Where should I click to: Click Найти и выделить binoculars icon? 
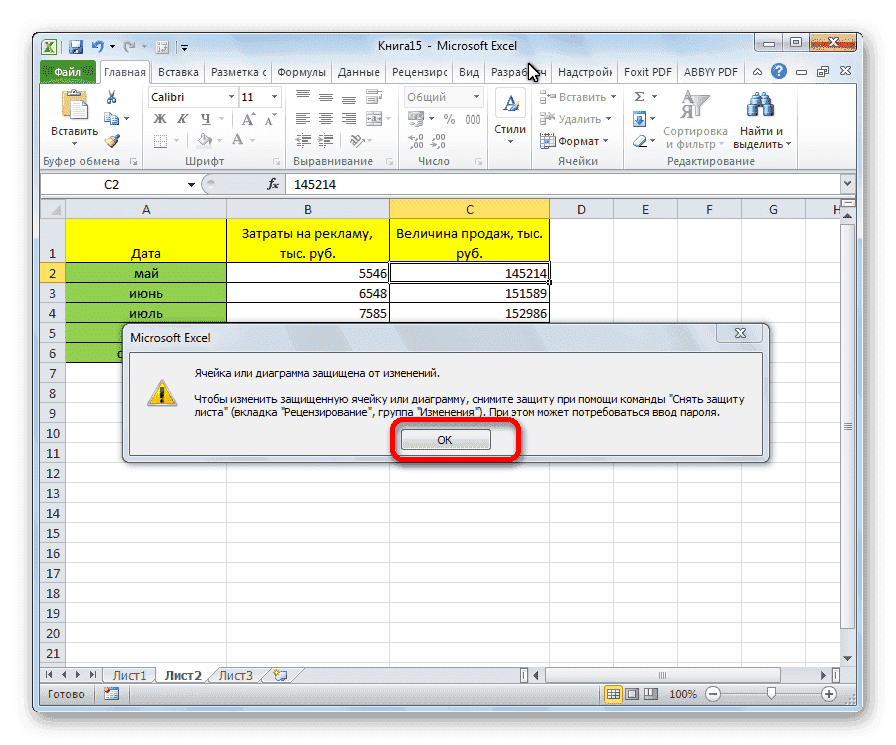tap(759, 105)
